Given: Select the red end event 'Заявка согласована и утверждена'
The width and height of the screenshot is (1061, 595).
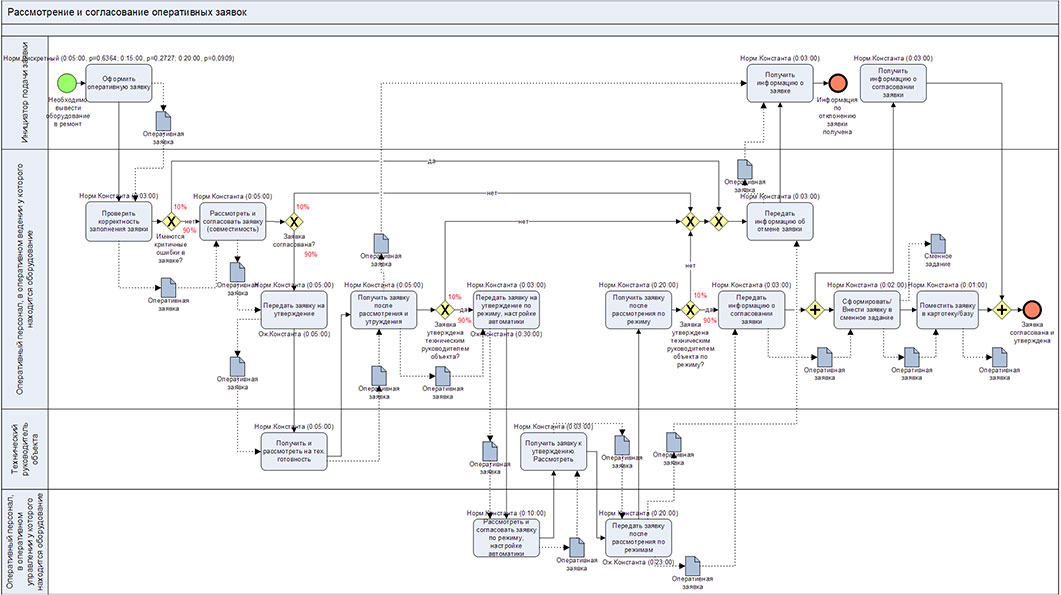Looking at the screenshot, I should [1035, 311].
